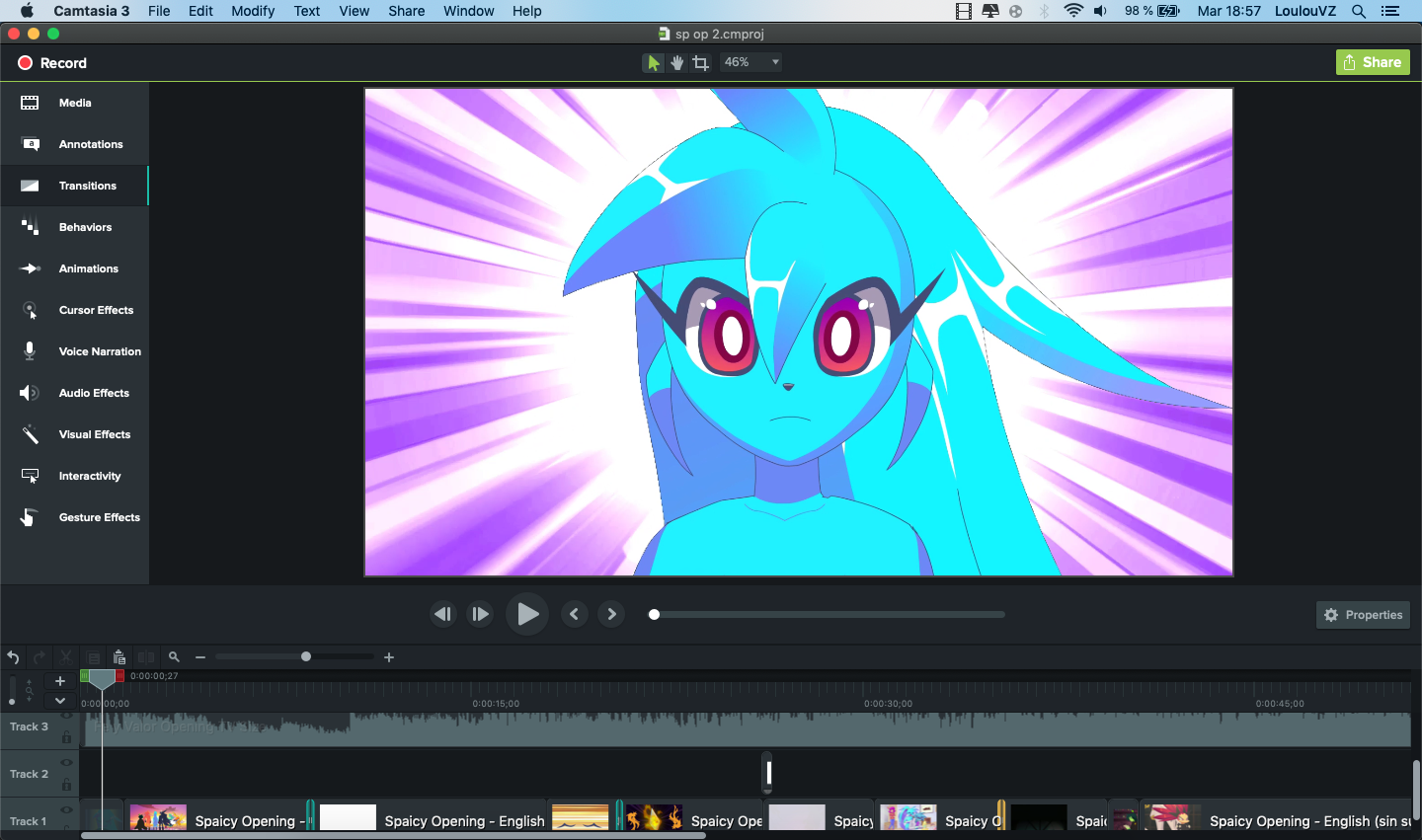This screenshot has width=1422, height=840.
Task: Add a new track with the plus button
Action: (60, 681)
